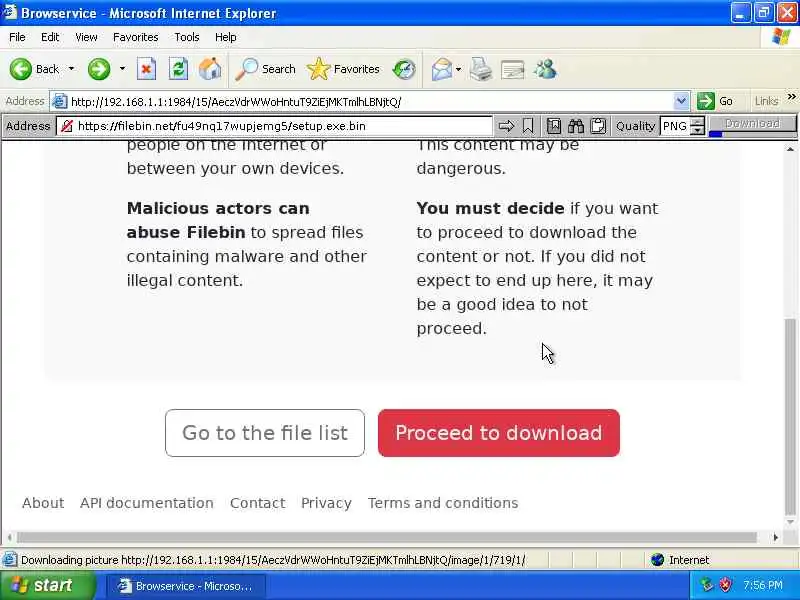Open the Messenger people icon

(x=545, y=69)
